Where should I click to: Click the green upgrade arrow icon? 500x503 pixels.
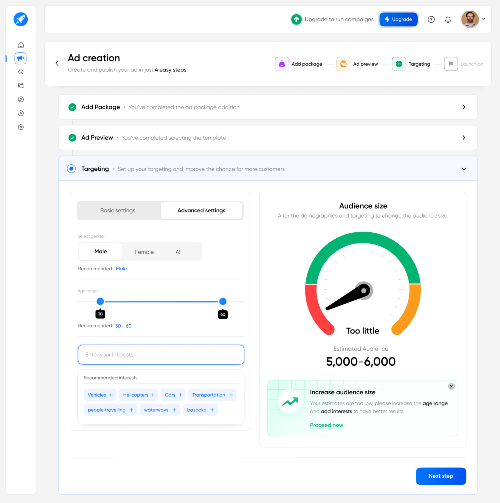point(296,19)
